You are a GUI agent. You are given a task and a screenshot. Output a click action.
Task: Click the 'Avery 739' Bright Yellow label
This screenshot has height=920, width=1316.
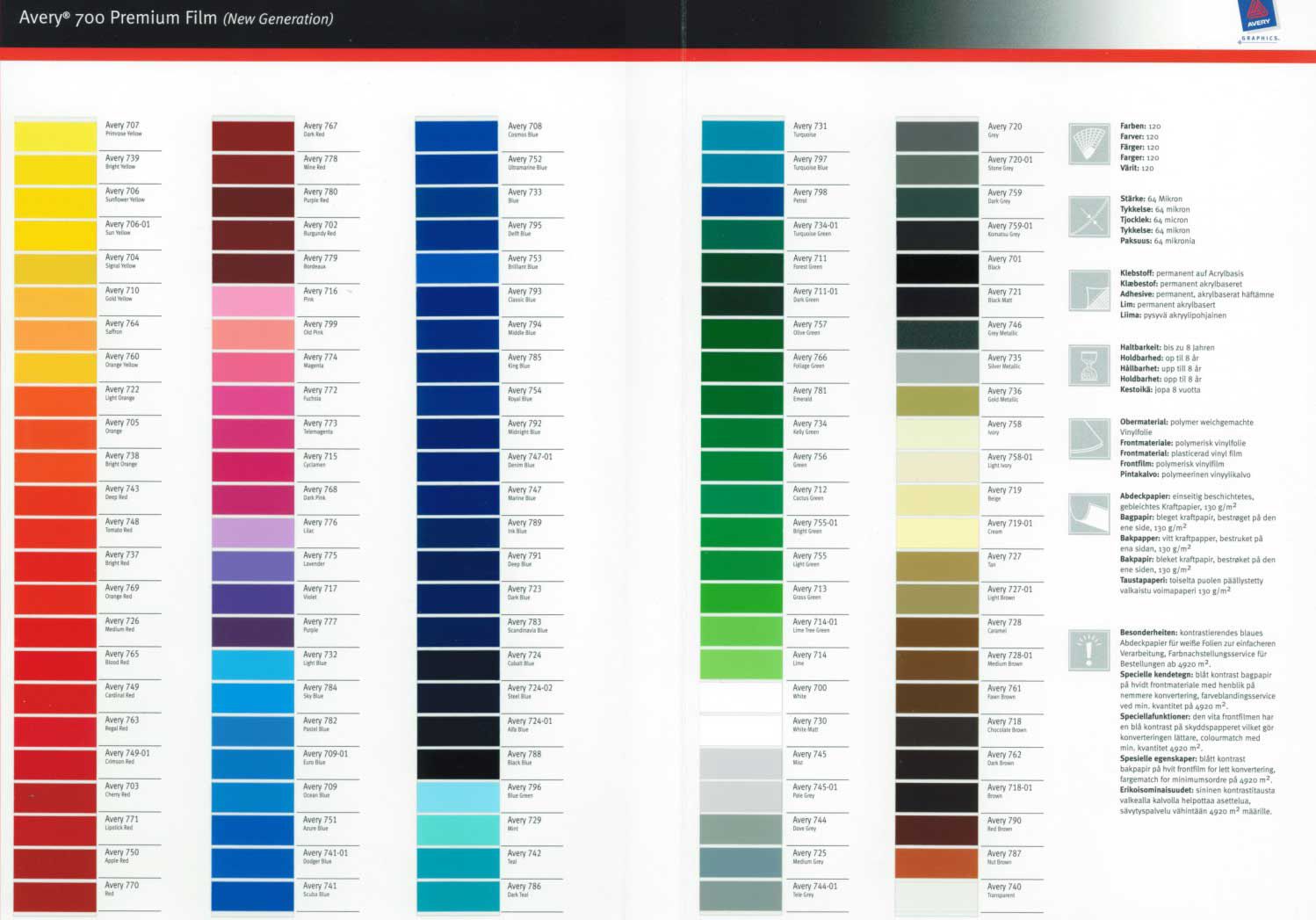coord(122,162)
